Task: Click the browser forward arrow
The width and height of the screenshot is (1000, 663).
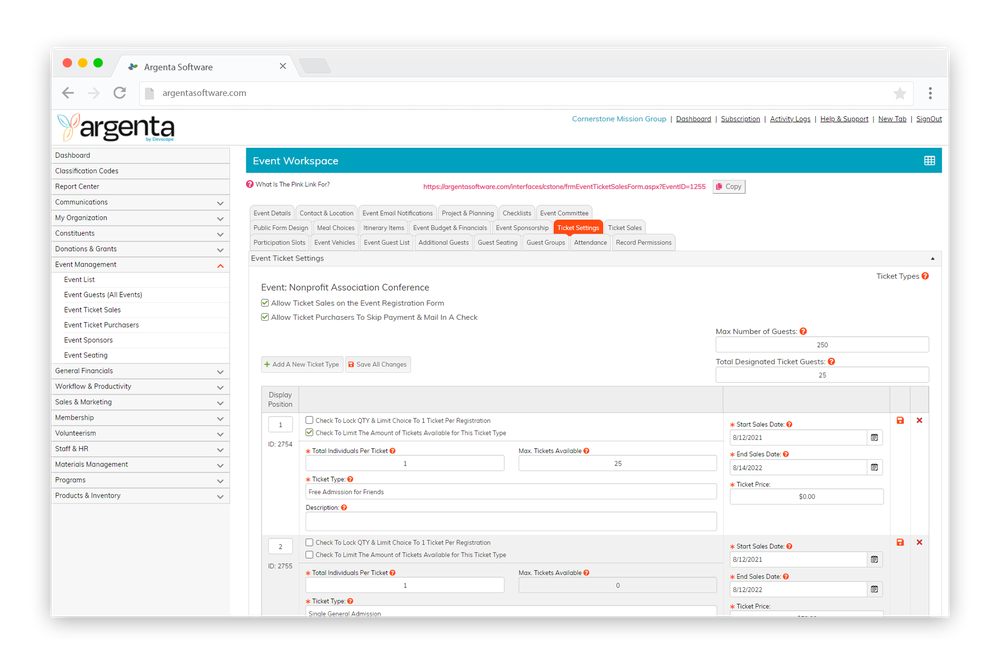Action: (x=94, y=93)
